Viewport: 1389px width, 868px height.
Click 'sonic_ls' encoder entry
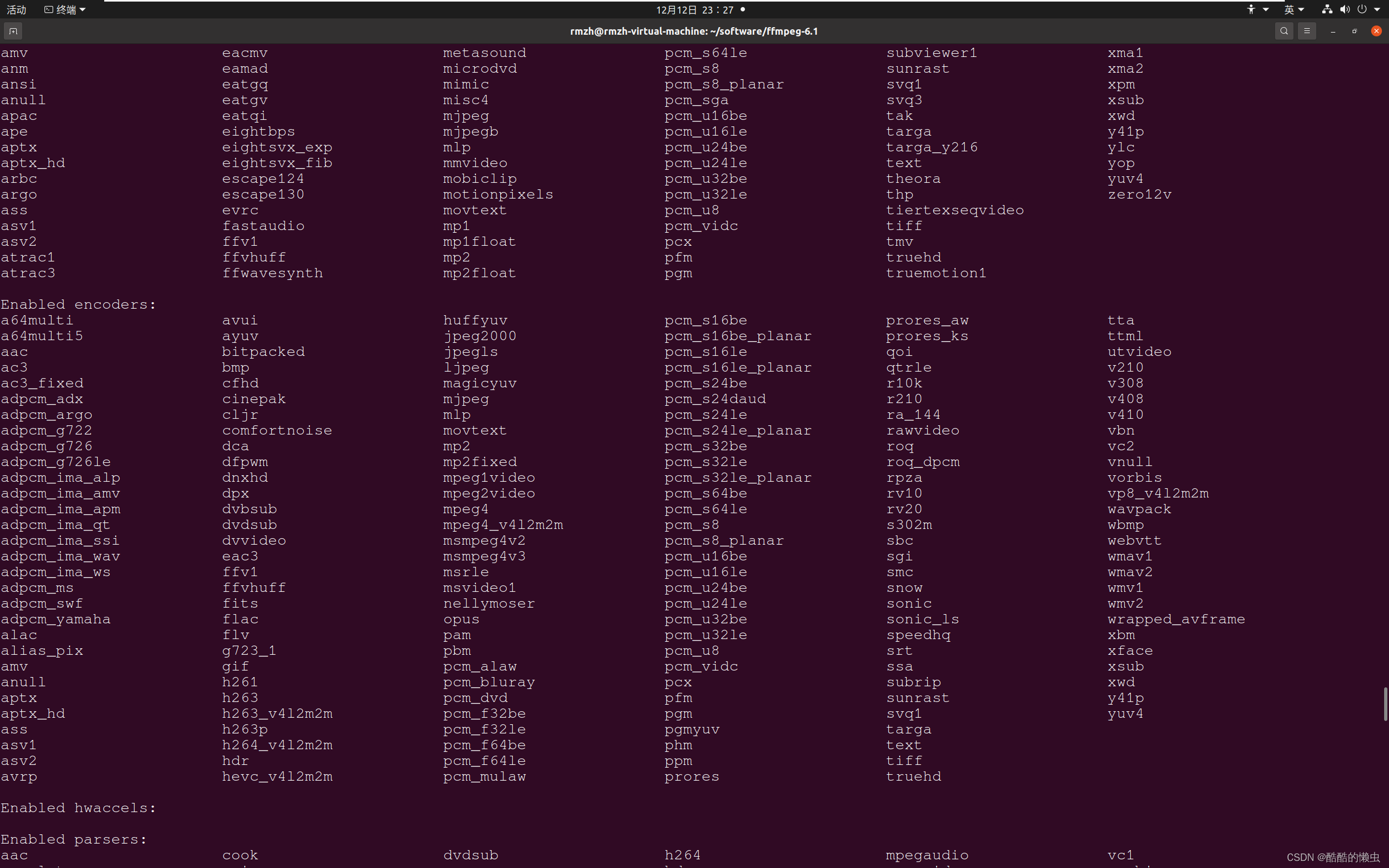tap(923, 619)
